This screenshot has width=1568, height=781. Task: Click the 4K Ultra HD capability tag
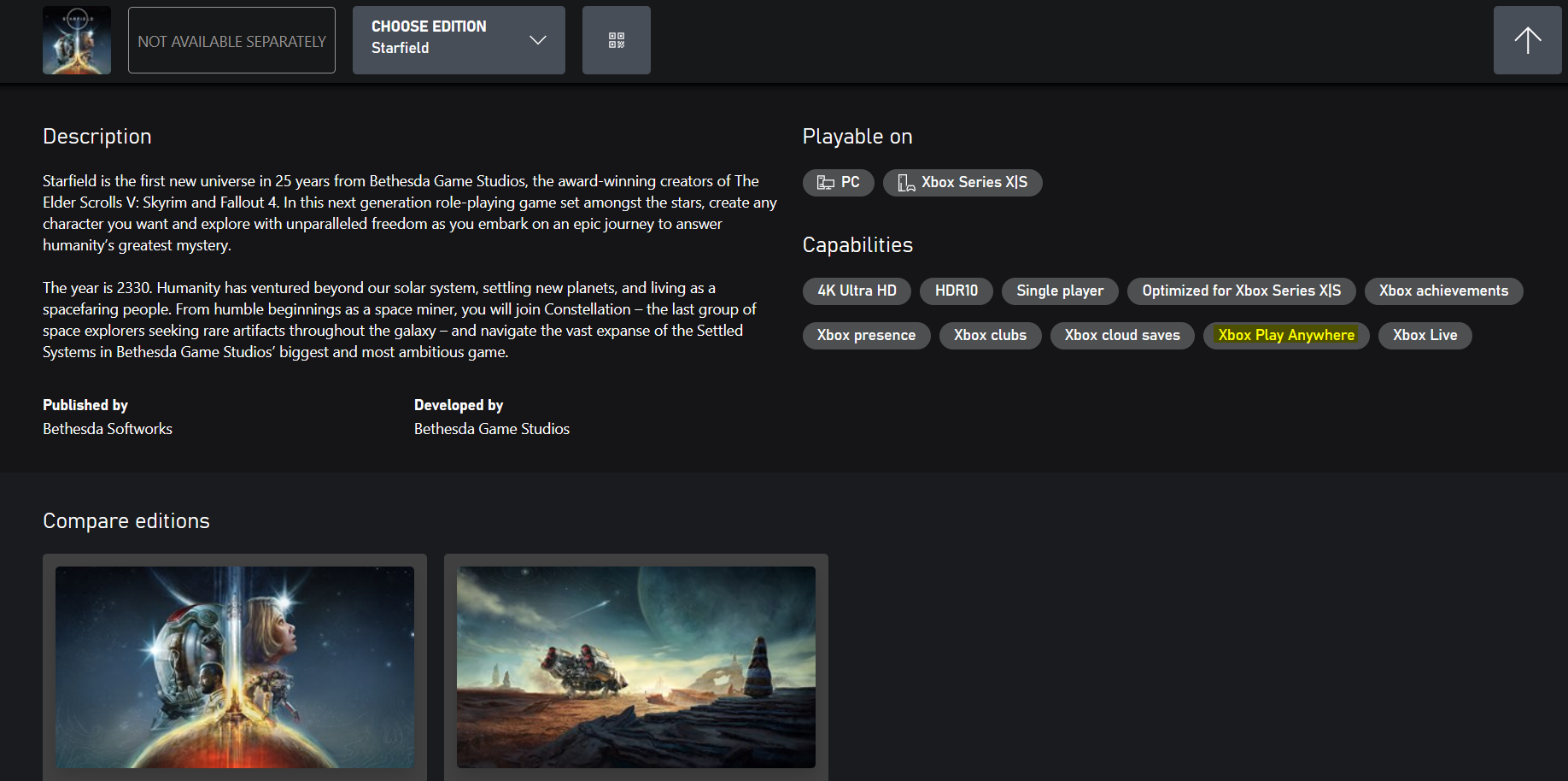(857, 291)
